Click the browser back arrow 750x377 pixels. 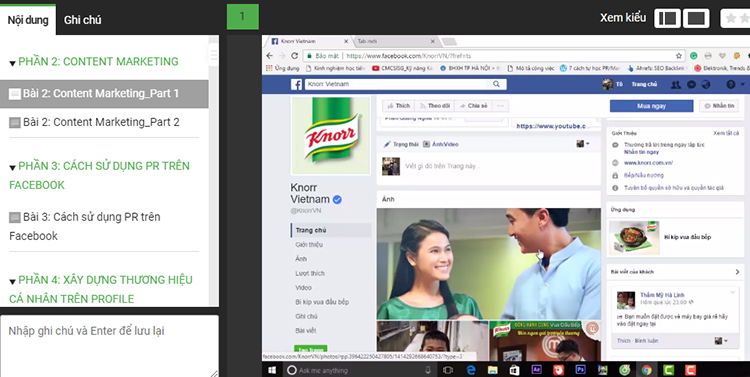[x=270, y=56]
